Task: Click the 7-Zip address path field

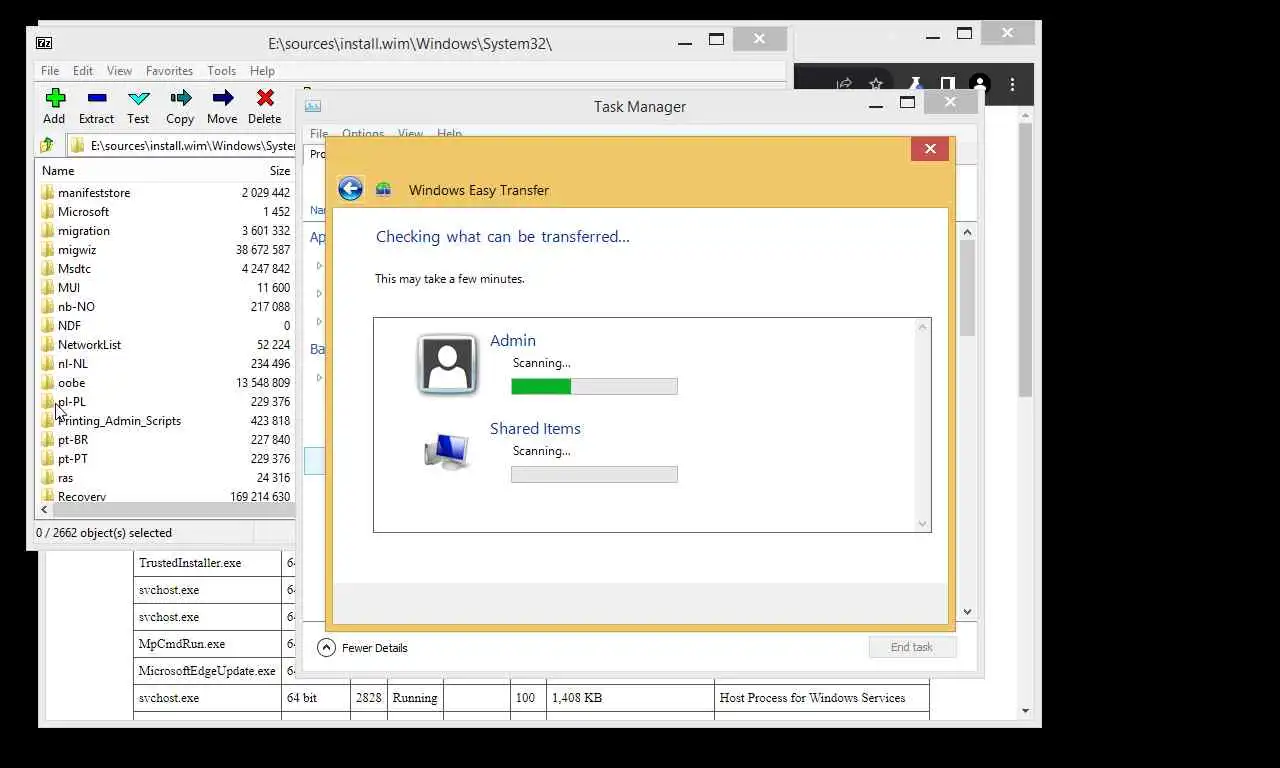Action: 183,146
